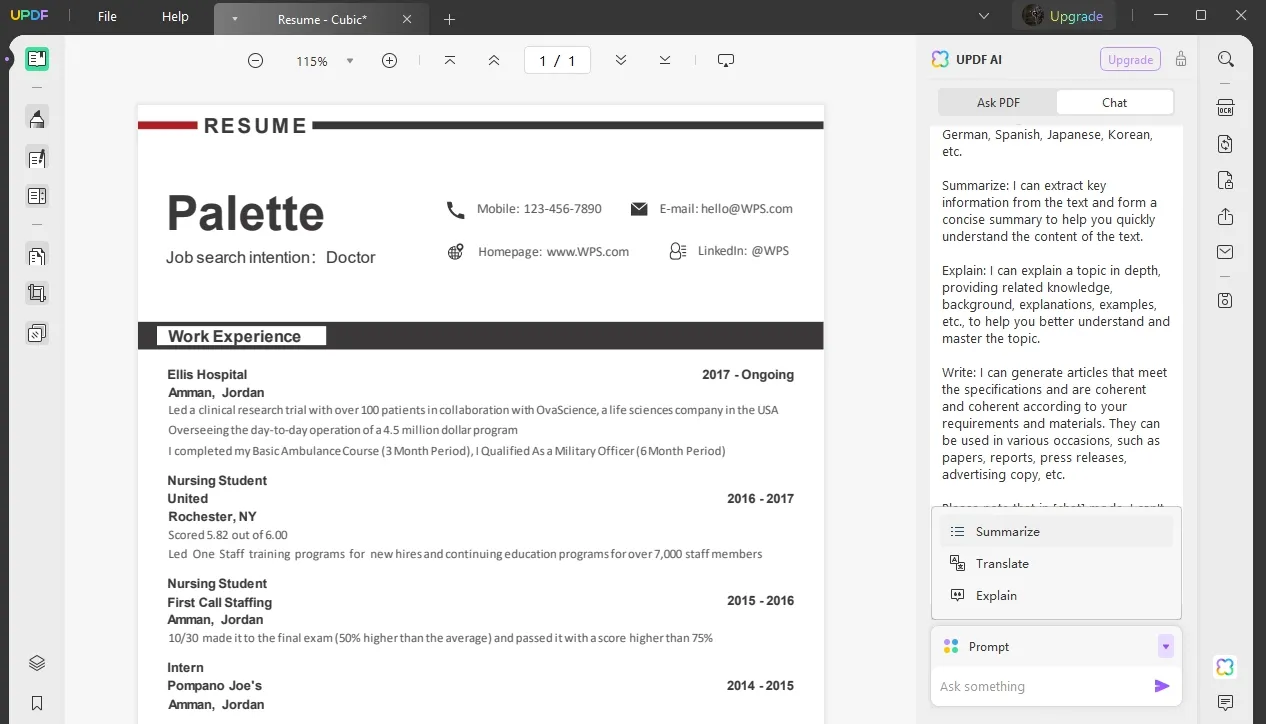Open the Convert PDF tool
The width and height of the screenshot is (1266, 724).
[x=1225, y=144]
